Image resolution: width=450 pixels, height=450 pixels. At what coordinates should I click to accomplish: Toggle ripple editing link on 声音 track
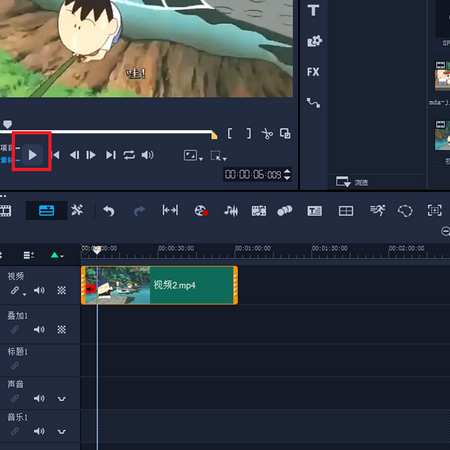click(15, 398)
